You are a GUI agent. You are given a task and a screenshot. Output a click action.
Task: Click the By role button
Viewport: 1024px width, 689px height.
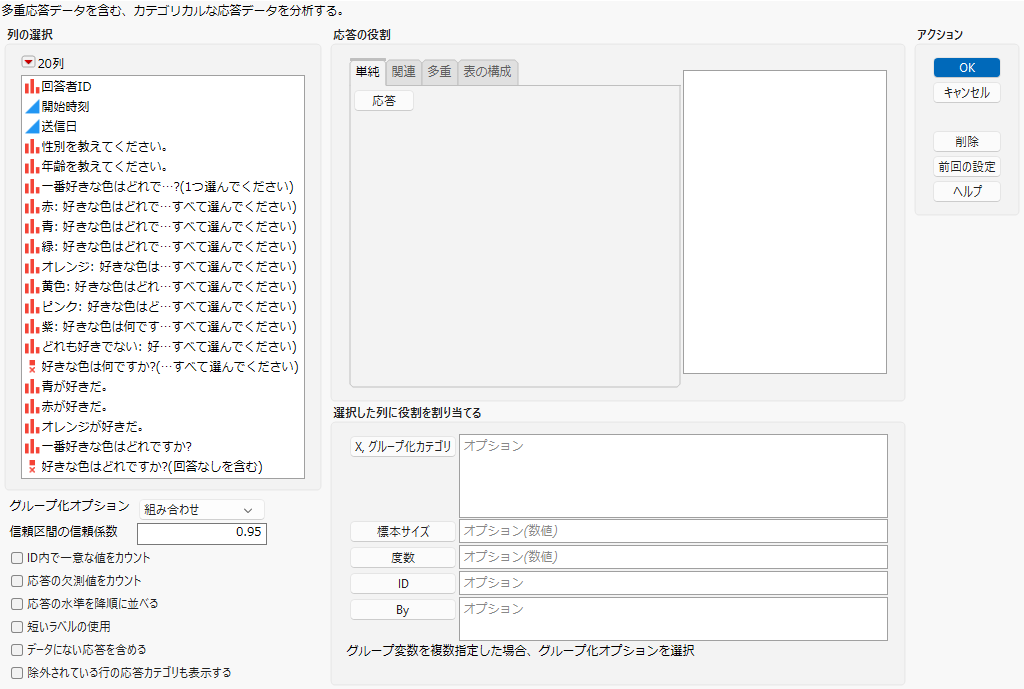click(403, 610)
